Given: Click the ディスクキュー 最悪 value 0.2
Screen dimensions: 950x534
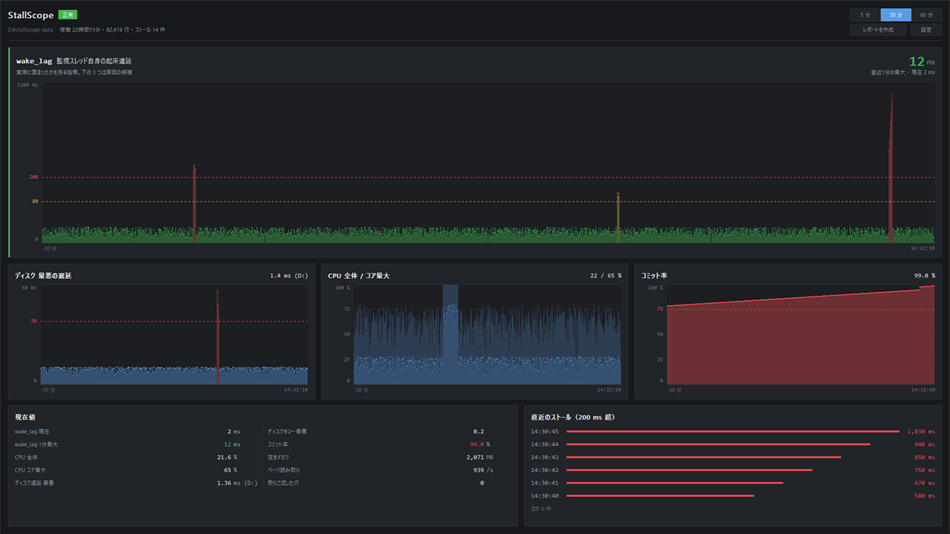Looking at the screenshot, I should point(479,432).
